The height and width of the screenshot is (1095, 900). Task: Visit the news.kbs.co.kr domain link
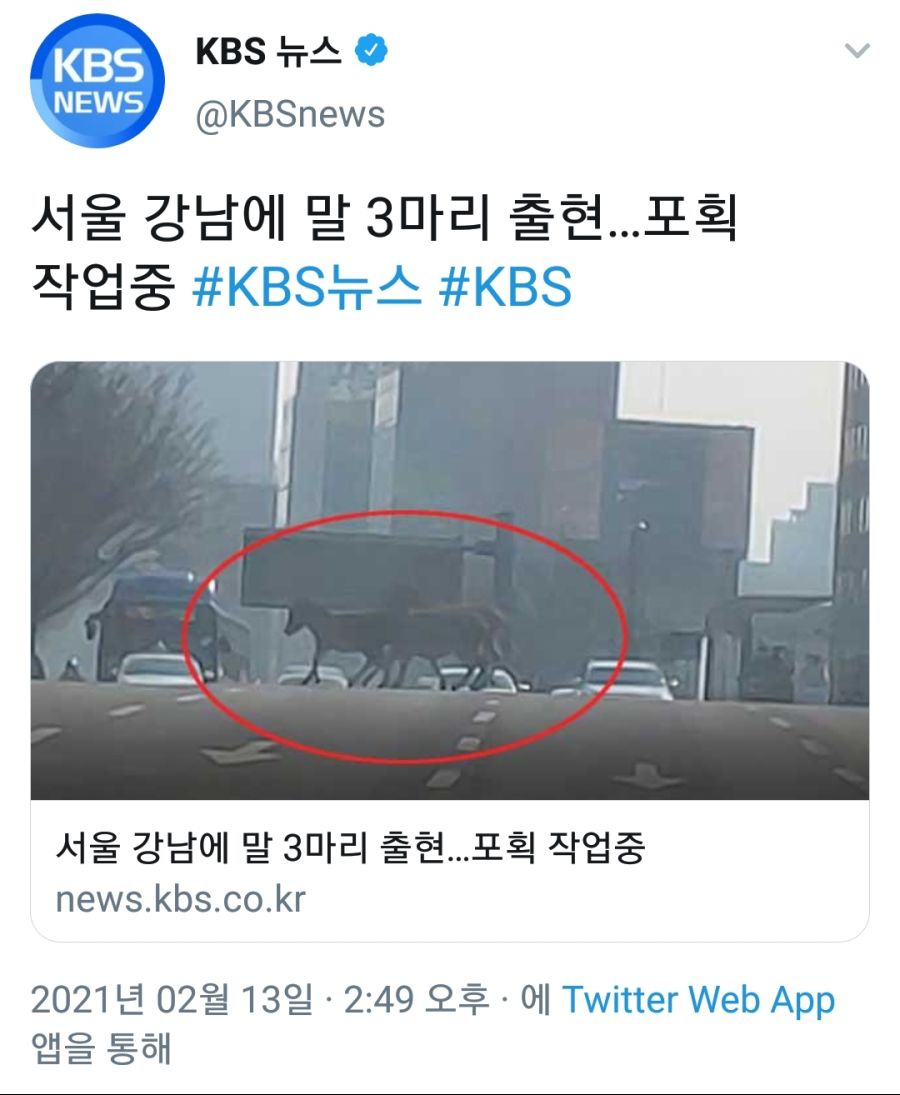[181, 899]
